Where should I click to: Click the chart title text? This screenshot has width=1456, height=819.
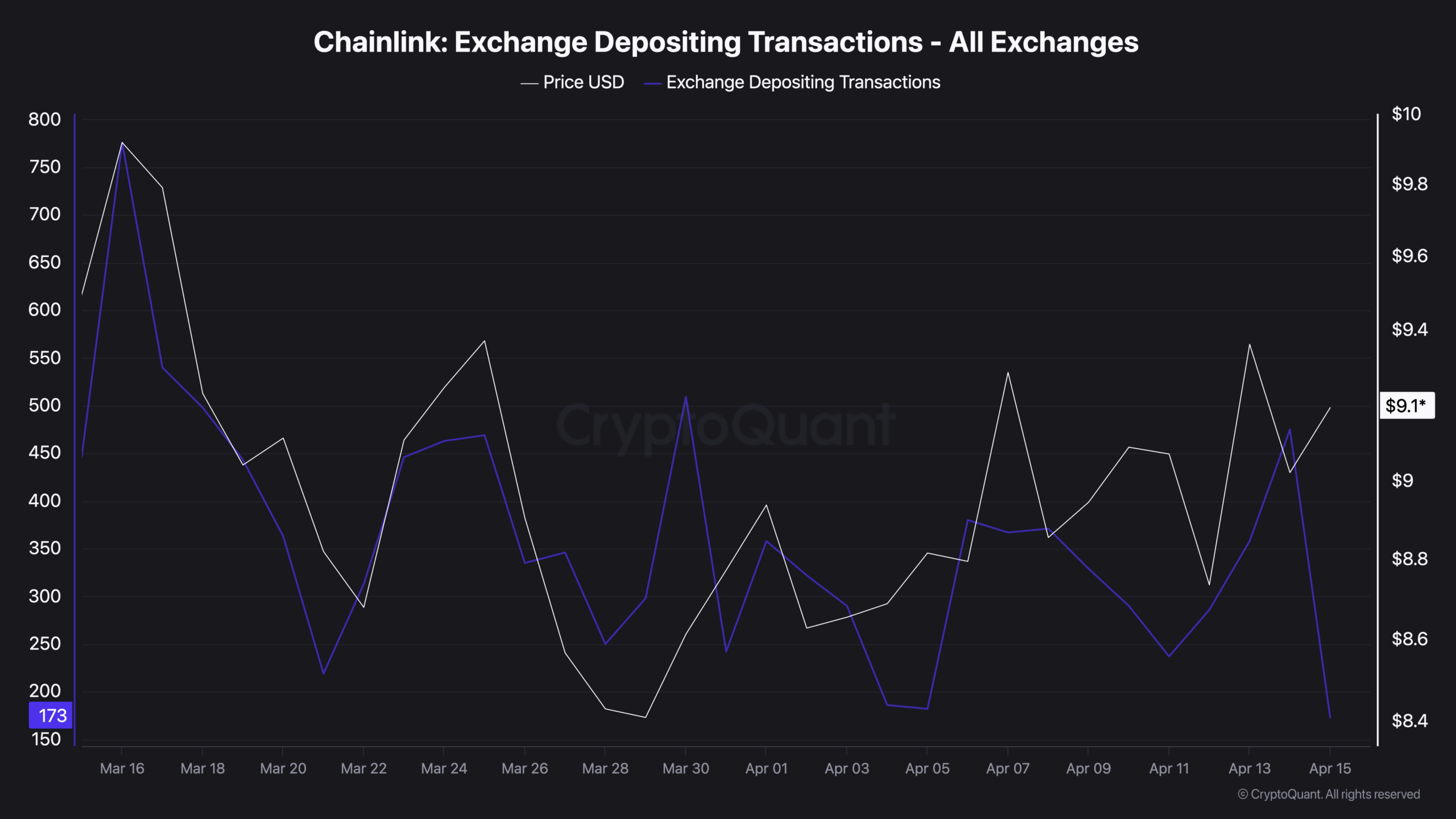click(726, 42)
